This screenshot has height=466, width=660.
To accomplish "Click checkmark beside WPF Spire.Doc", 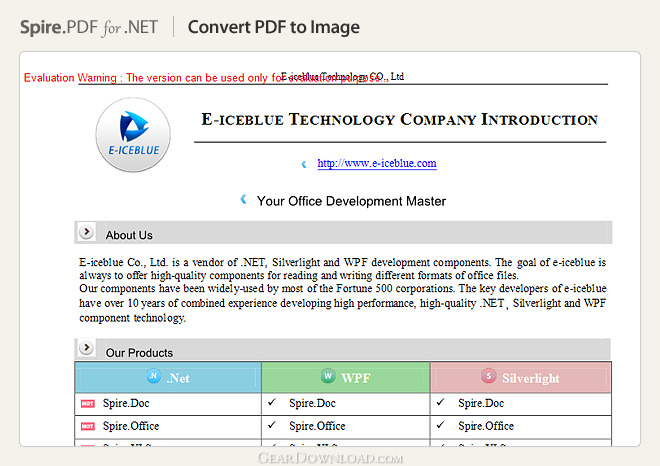I will (x=272, y=402).
